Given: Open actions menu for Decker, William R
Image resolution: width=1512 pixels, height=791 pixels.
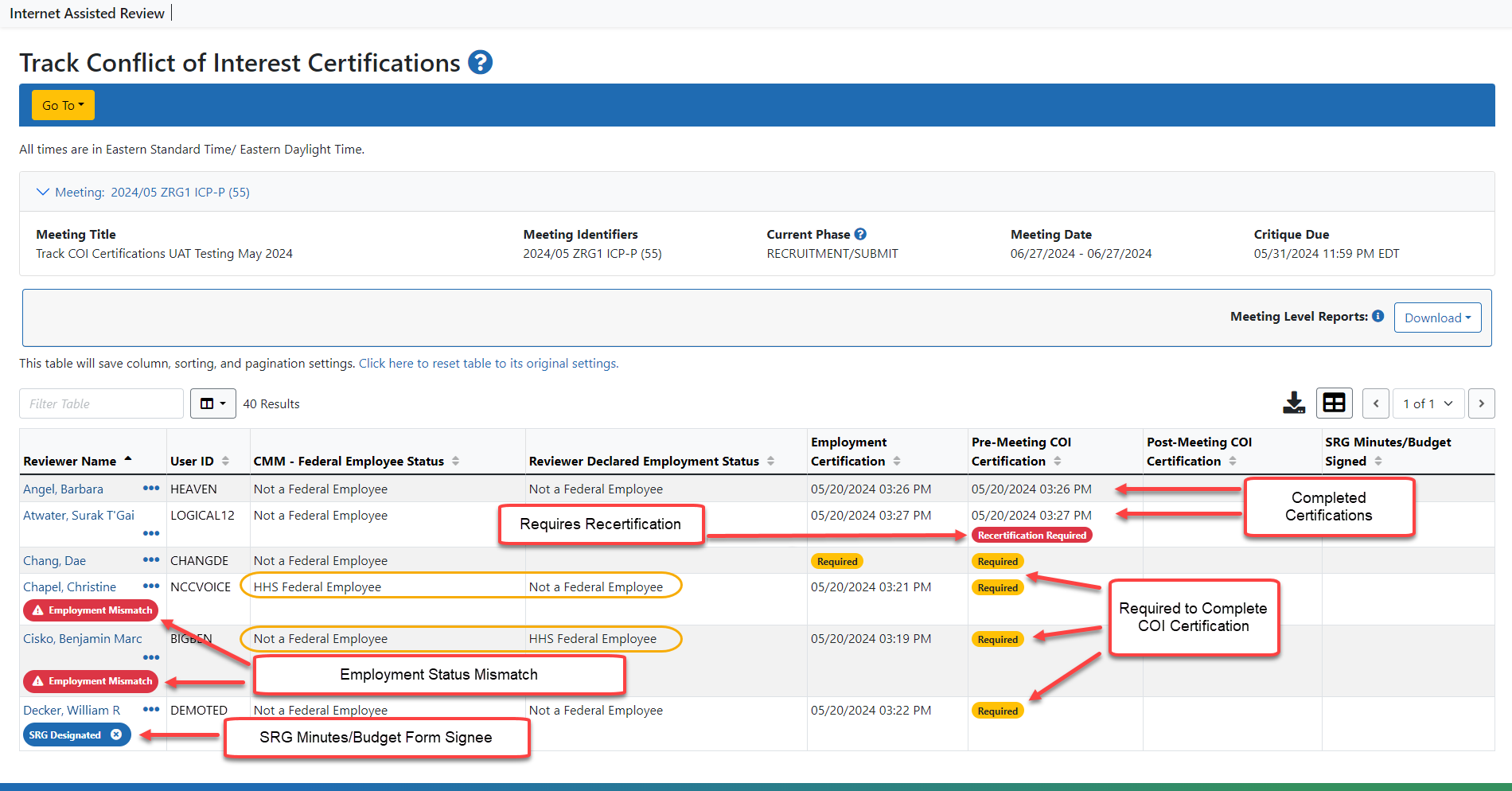Looking at the screenshot, I should point(151,709).
